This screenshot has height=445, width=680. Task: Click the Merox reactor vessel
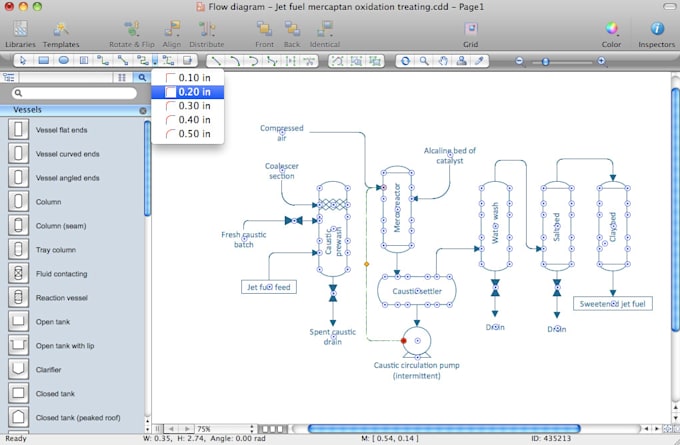tap(397, 209)
